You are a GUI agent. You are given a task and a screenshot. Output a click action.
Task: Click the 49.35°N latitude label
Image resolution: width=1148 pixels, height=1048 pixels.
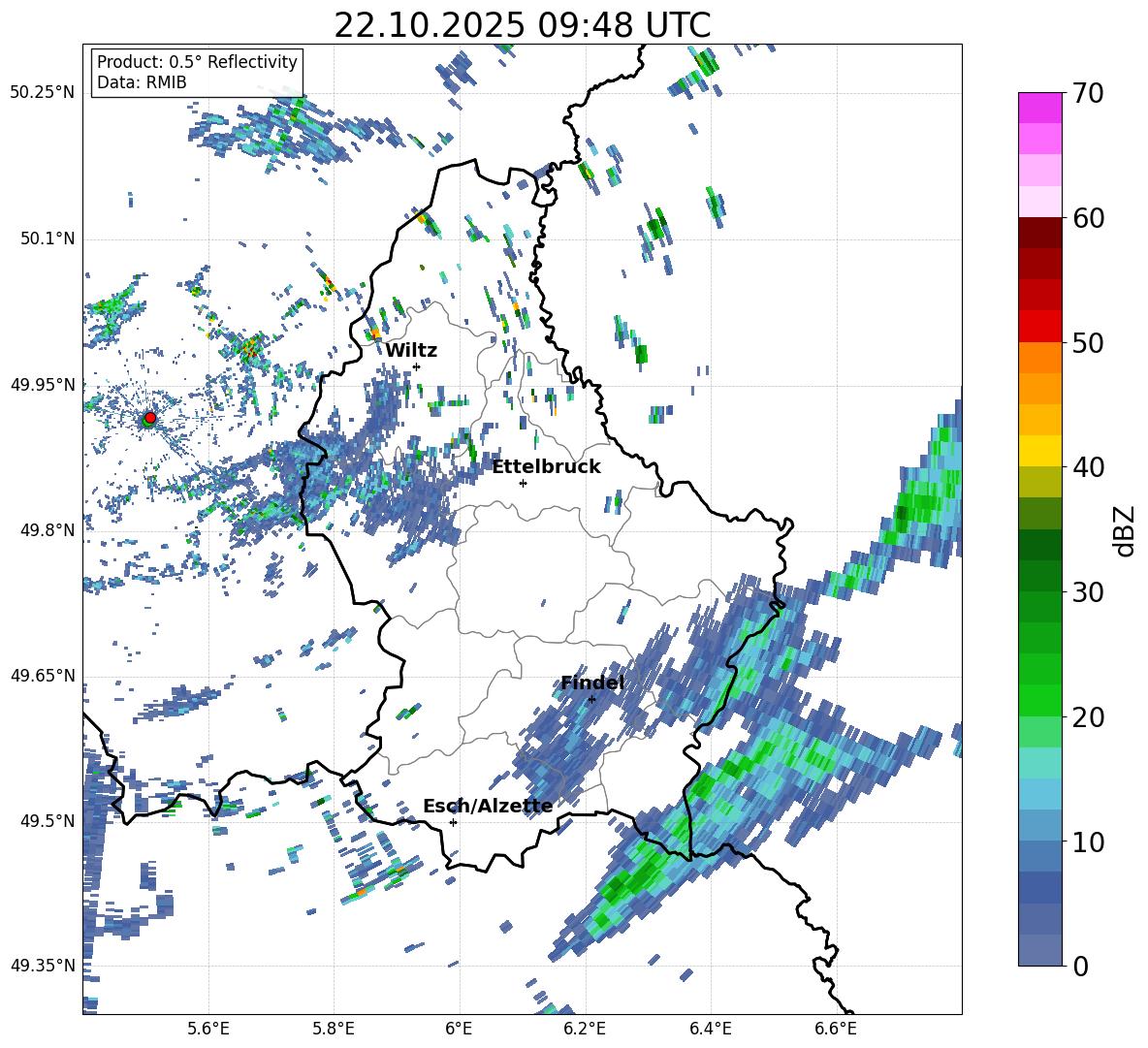point(43,966)
